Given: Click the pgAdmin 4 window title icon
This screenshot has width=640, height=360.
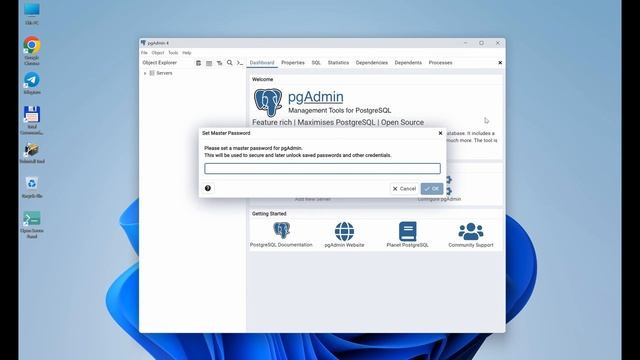Looking at the screenshot, I should [143, 43].
